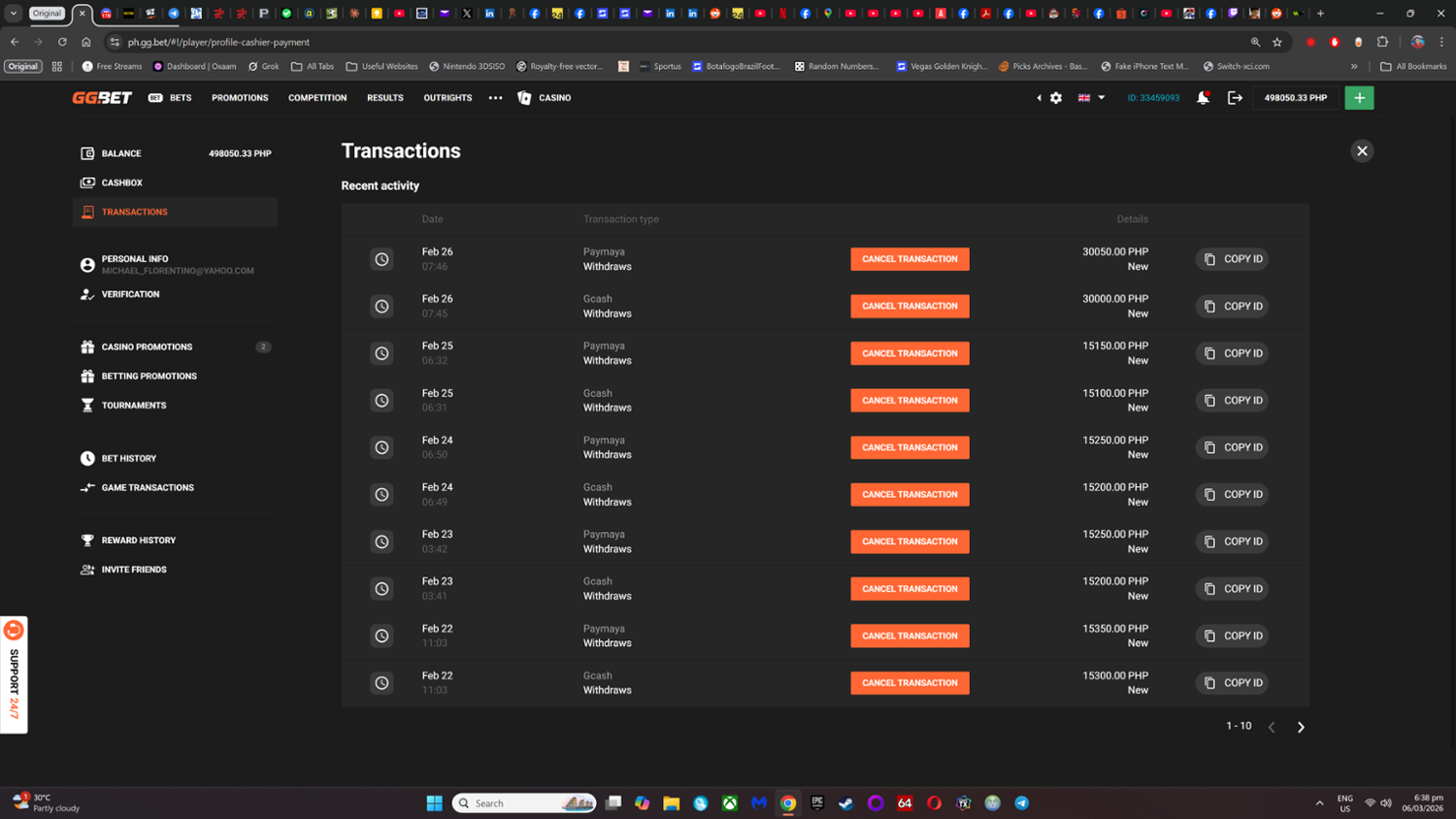Viewport: 1456px width, 819px height.
Task: Collapse header arrow next to settings
Action: point(1039,98)
